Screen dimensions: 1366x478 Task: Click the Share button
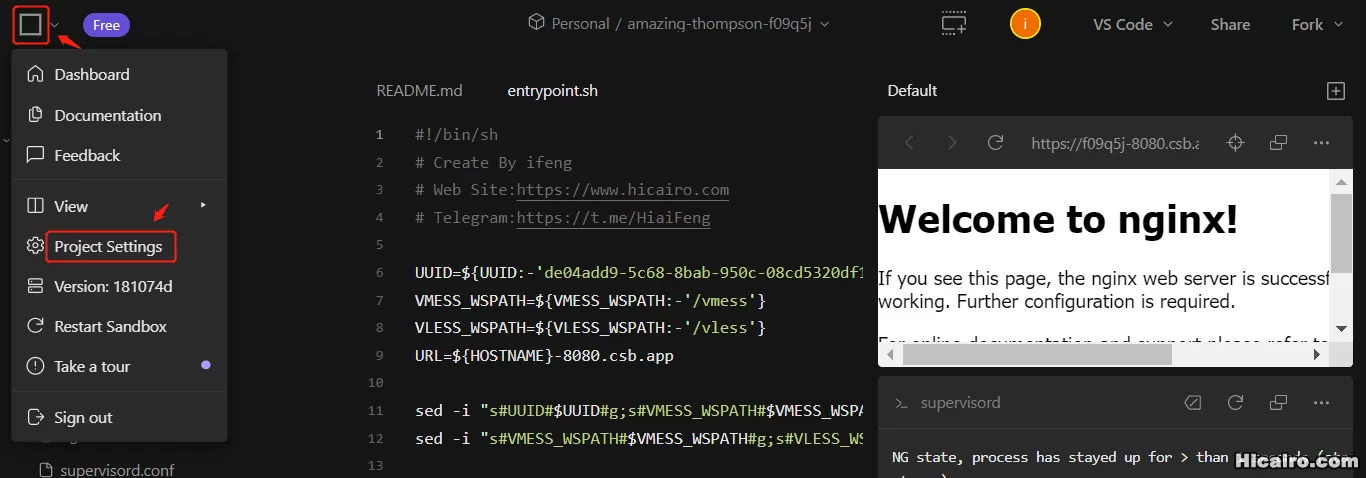(x=1230, y=25)
